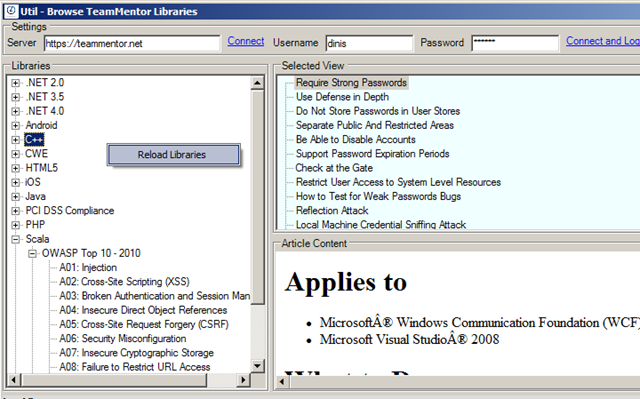640x399 pixels.
Task: Expand the iOS library node
Action: 16,182
